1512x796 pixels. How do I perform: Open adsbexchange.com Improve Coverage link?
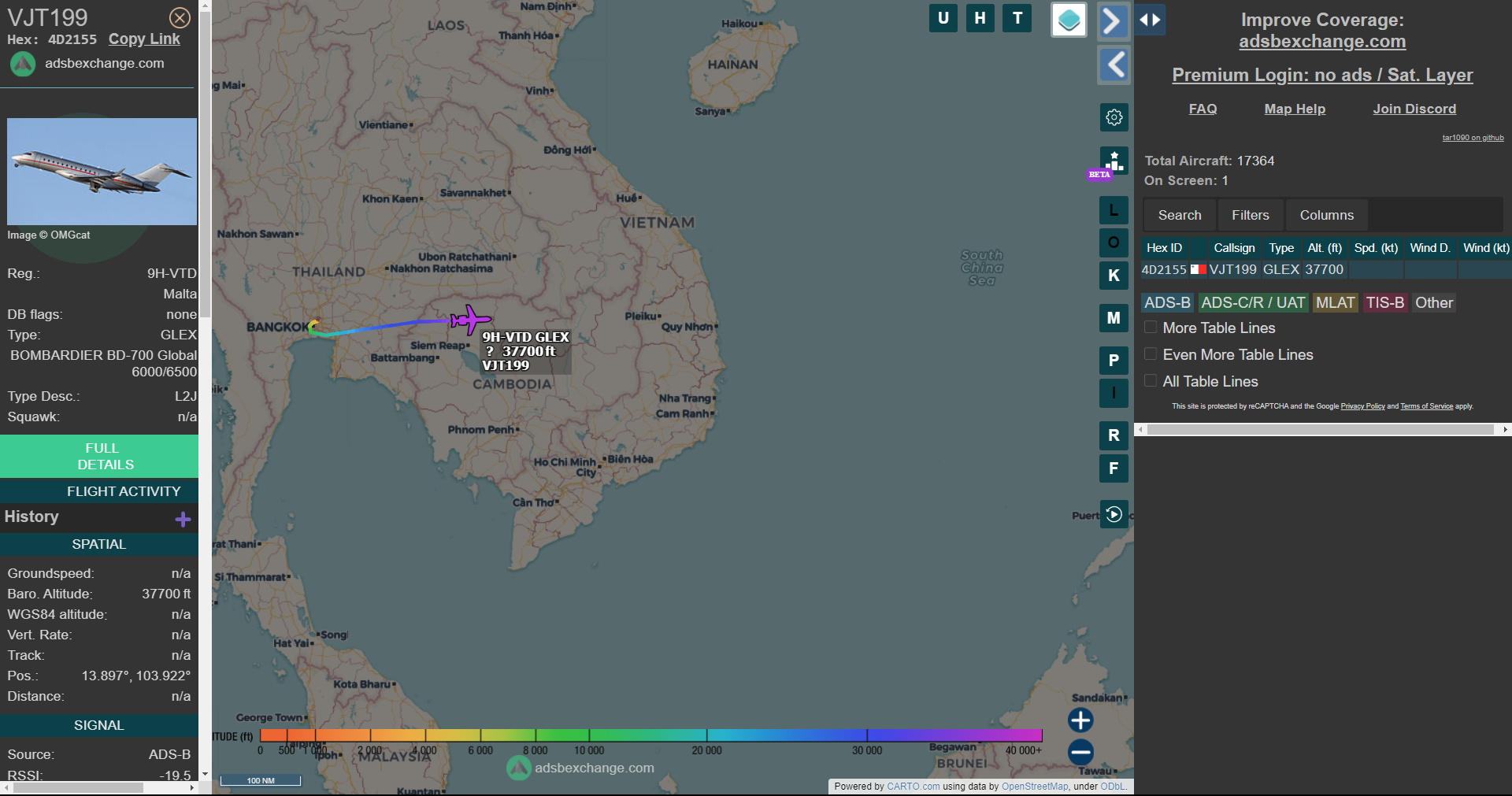[1322, 42]
